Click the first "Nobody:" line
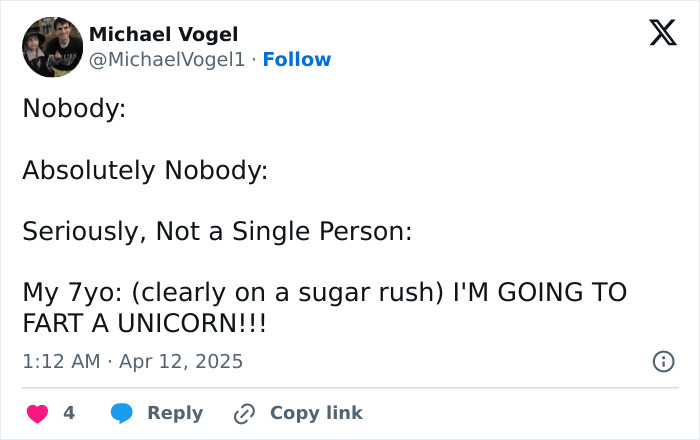700x440 pixels. pos(74,108)
